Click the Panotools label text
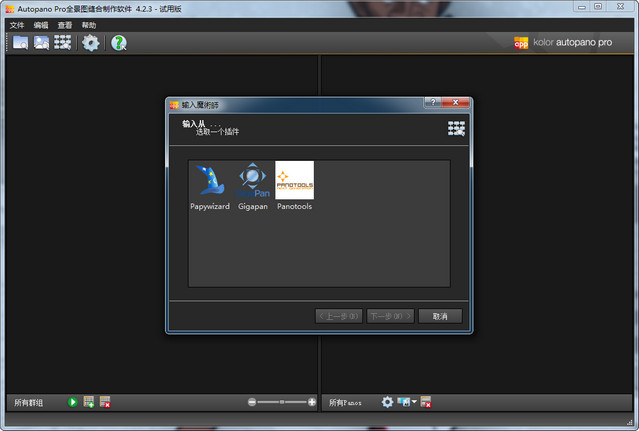Screen dimensions: 639x431 coord(295,206)
